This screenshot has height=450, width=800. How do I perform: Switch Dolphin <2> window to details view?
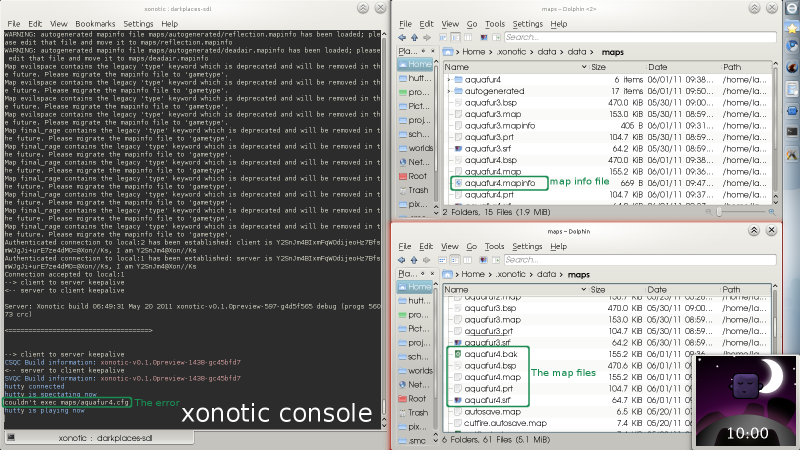pyautogui.click(x=455, y=37)
